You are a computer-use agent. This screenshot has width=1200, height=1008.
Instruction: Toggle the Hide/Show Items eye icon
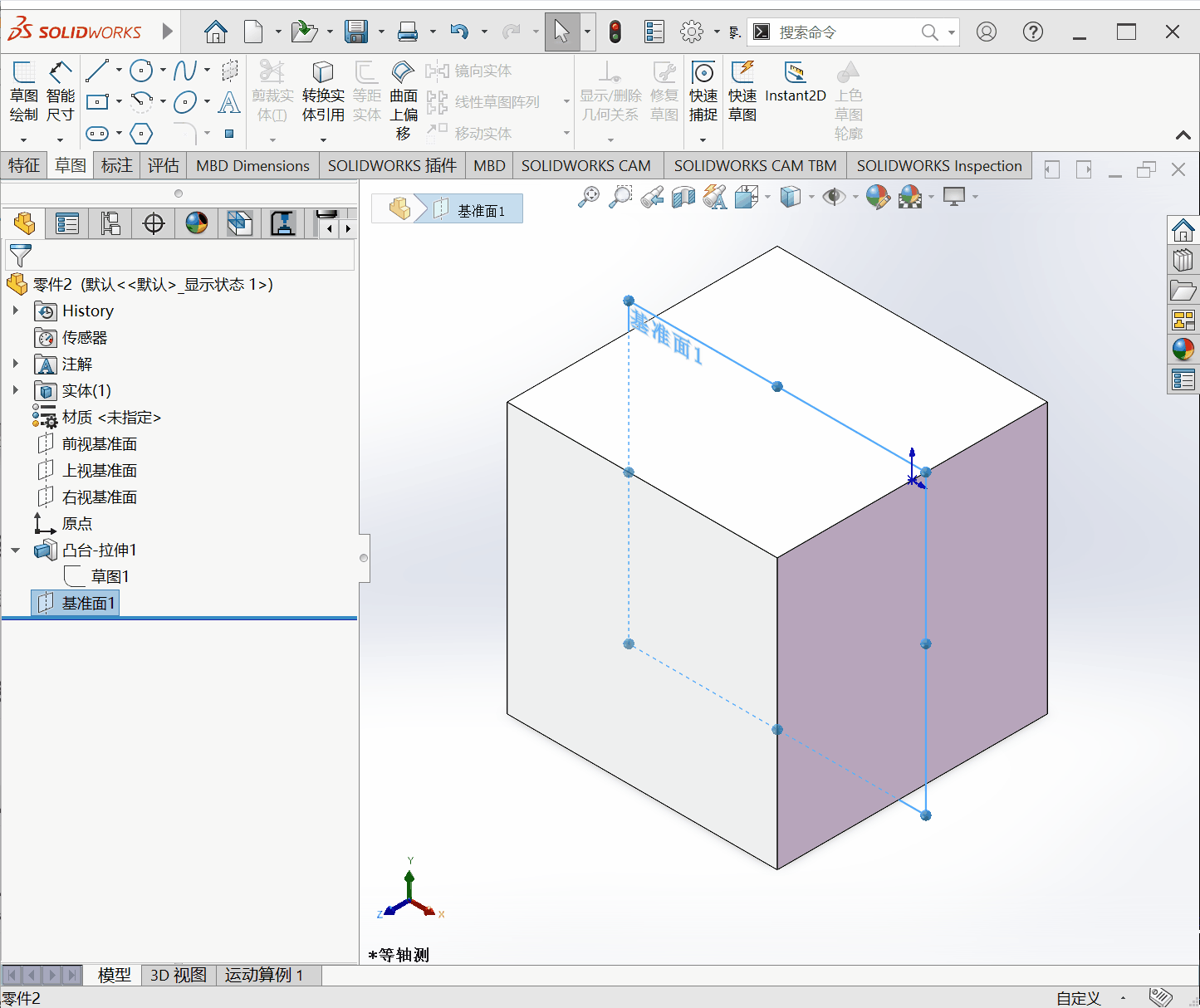click(x=833, y=197)
